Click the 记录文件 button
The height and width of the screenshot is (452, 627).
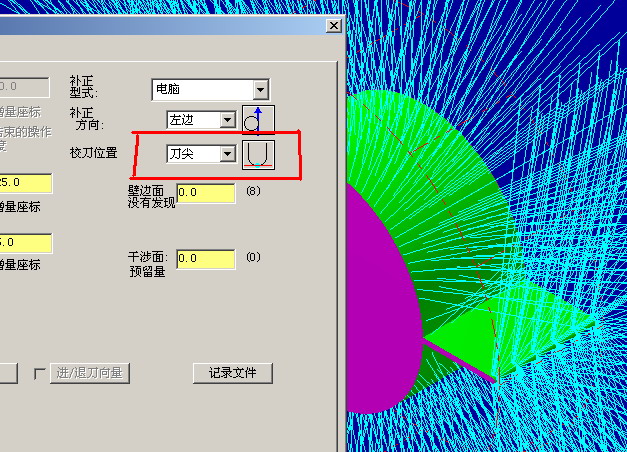coord(233,373)
